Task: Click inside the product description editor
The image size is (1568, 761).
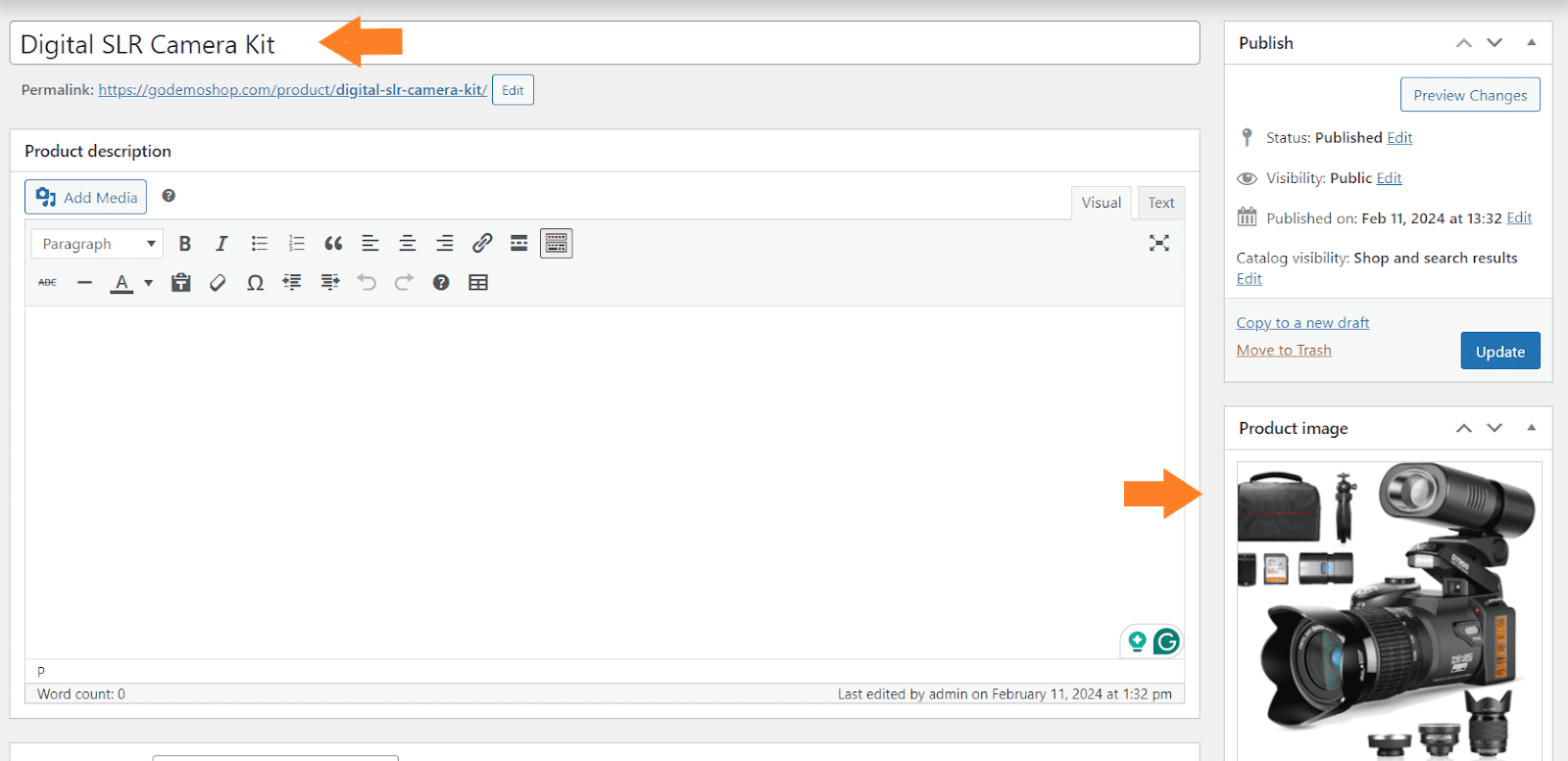Action: (x=605, y=482)
